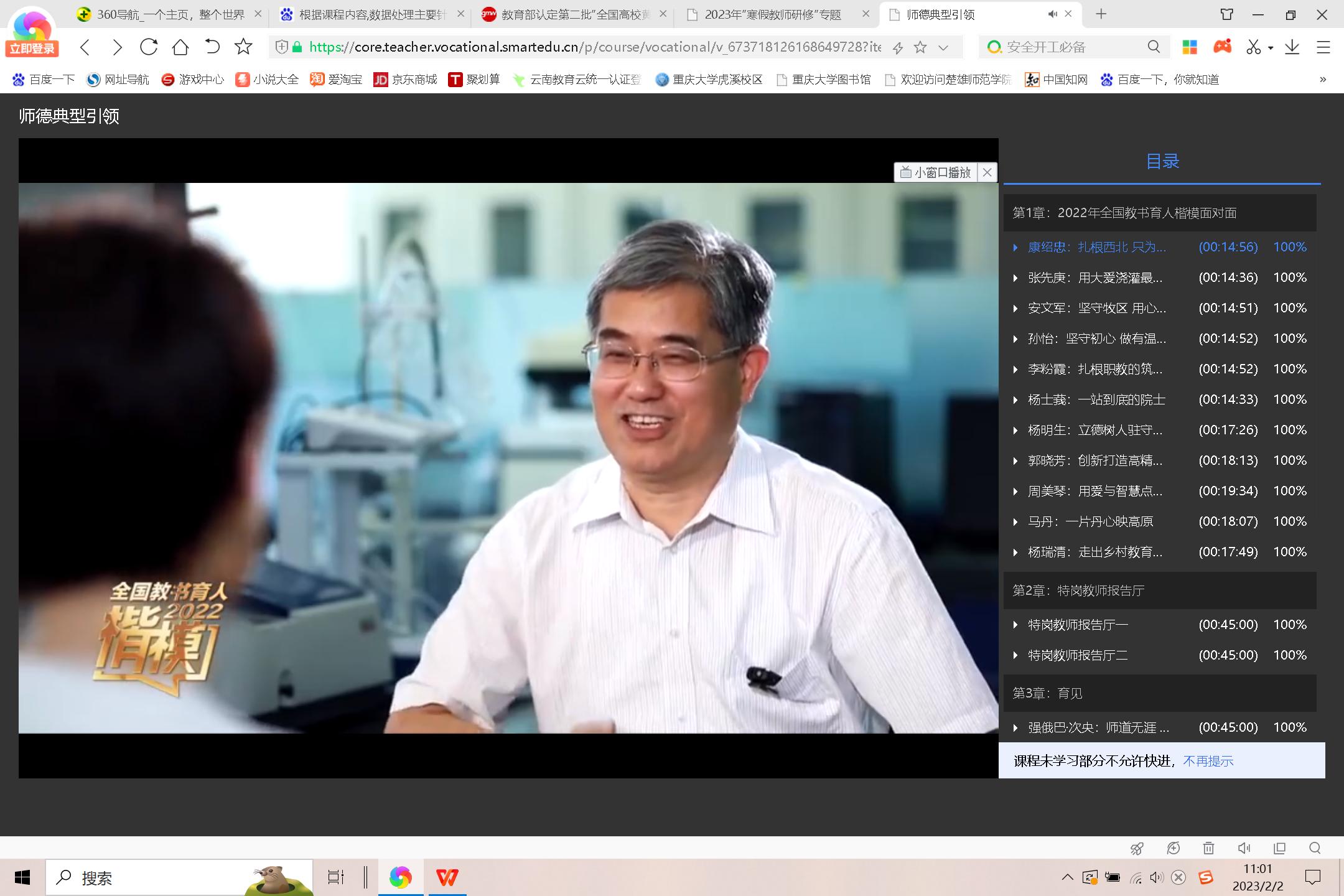Play lesson 特岗教师报告厅一
1344x896 pixels.
1160,625
